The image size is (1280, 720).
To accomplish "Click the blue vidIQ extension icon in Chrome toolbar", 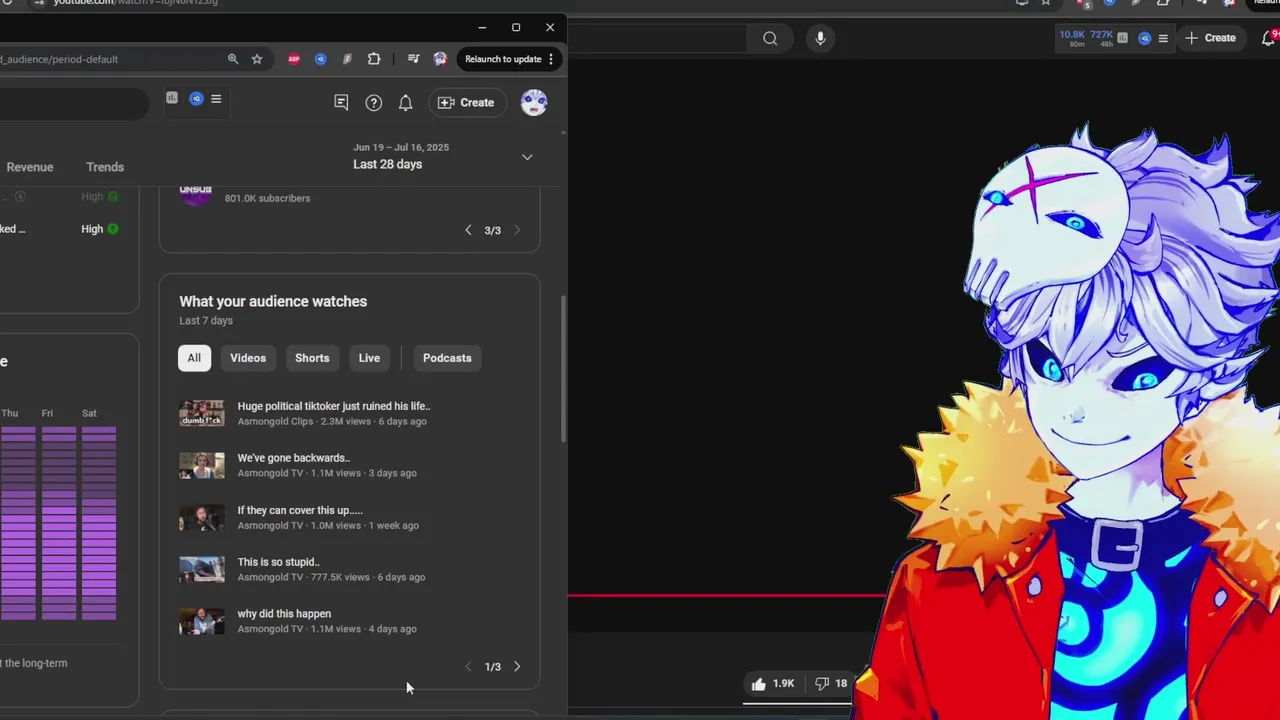I will pos(320,59).
